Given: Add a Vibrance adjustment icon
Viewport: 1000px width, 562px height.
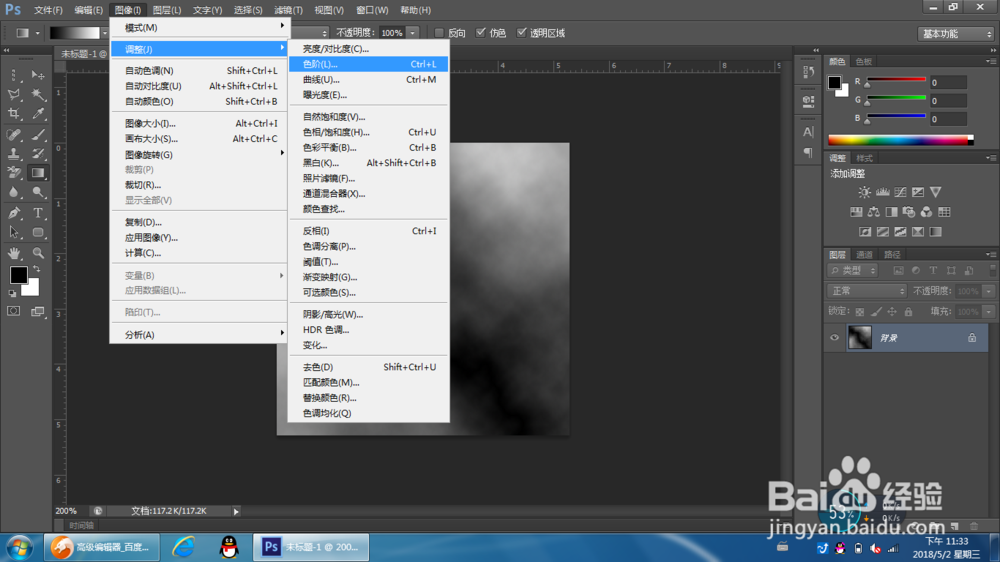Looking at the screenshot, I should point(936,192).
